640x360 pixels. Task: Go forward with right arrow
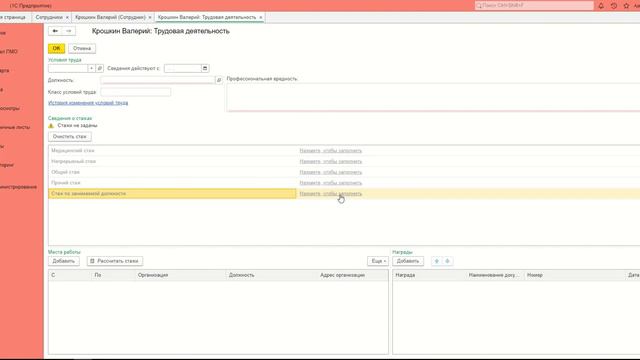click(x=69, y=31)
